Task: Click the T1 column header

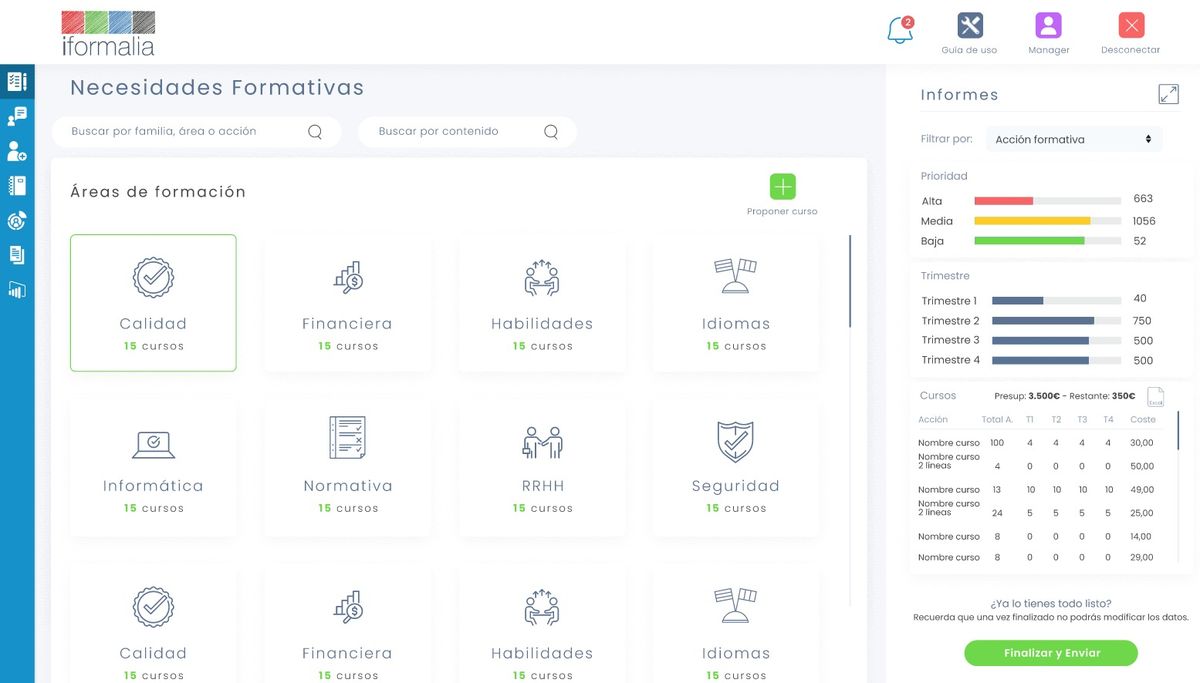Action: 1030,420
